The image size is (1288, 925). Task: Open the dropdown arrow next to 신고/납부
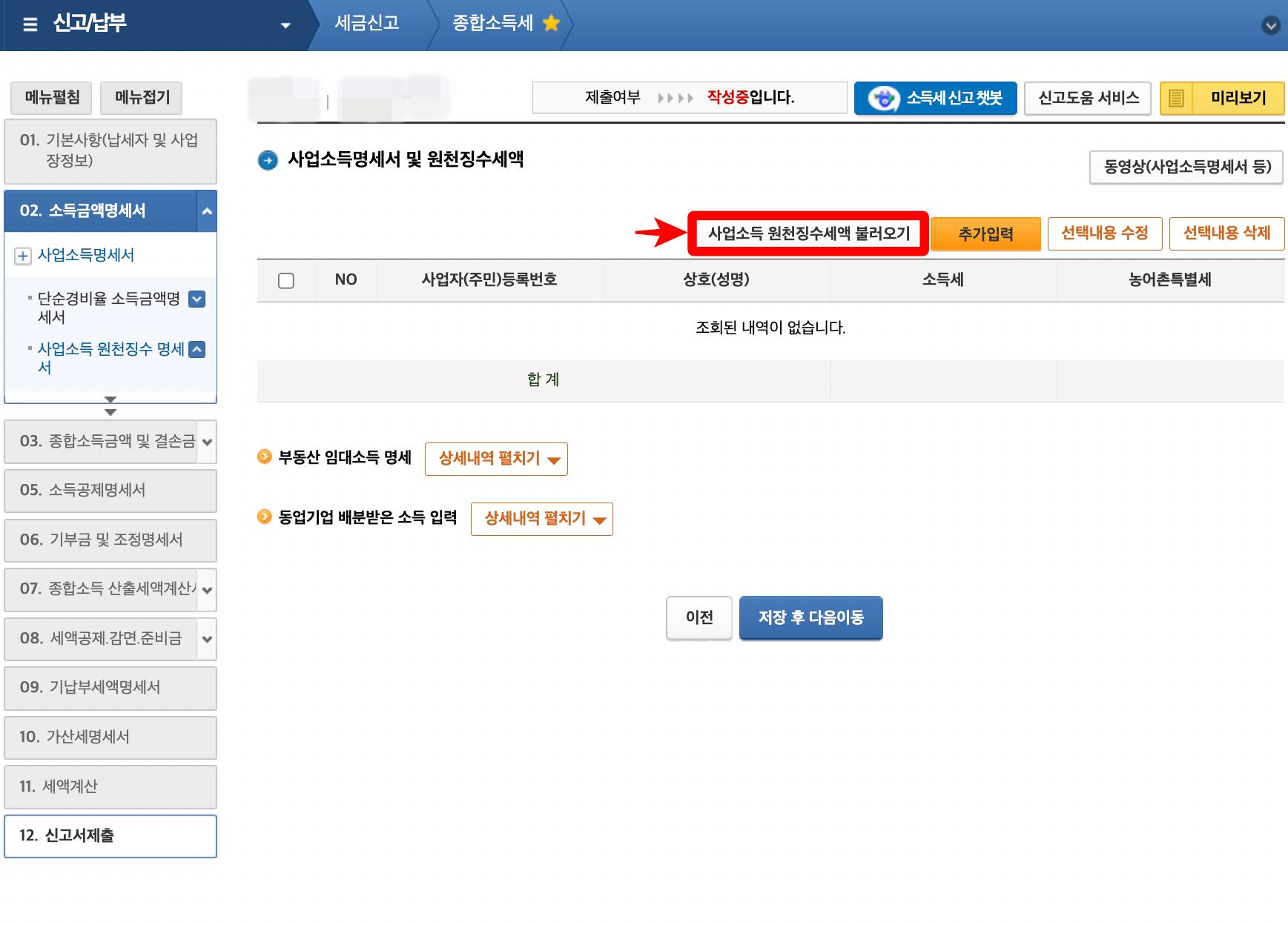coord(285,24)
